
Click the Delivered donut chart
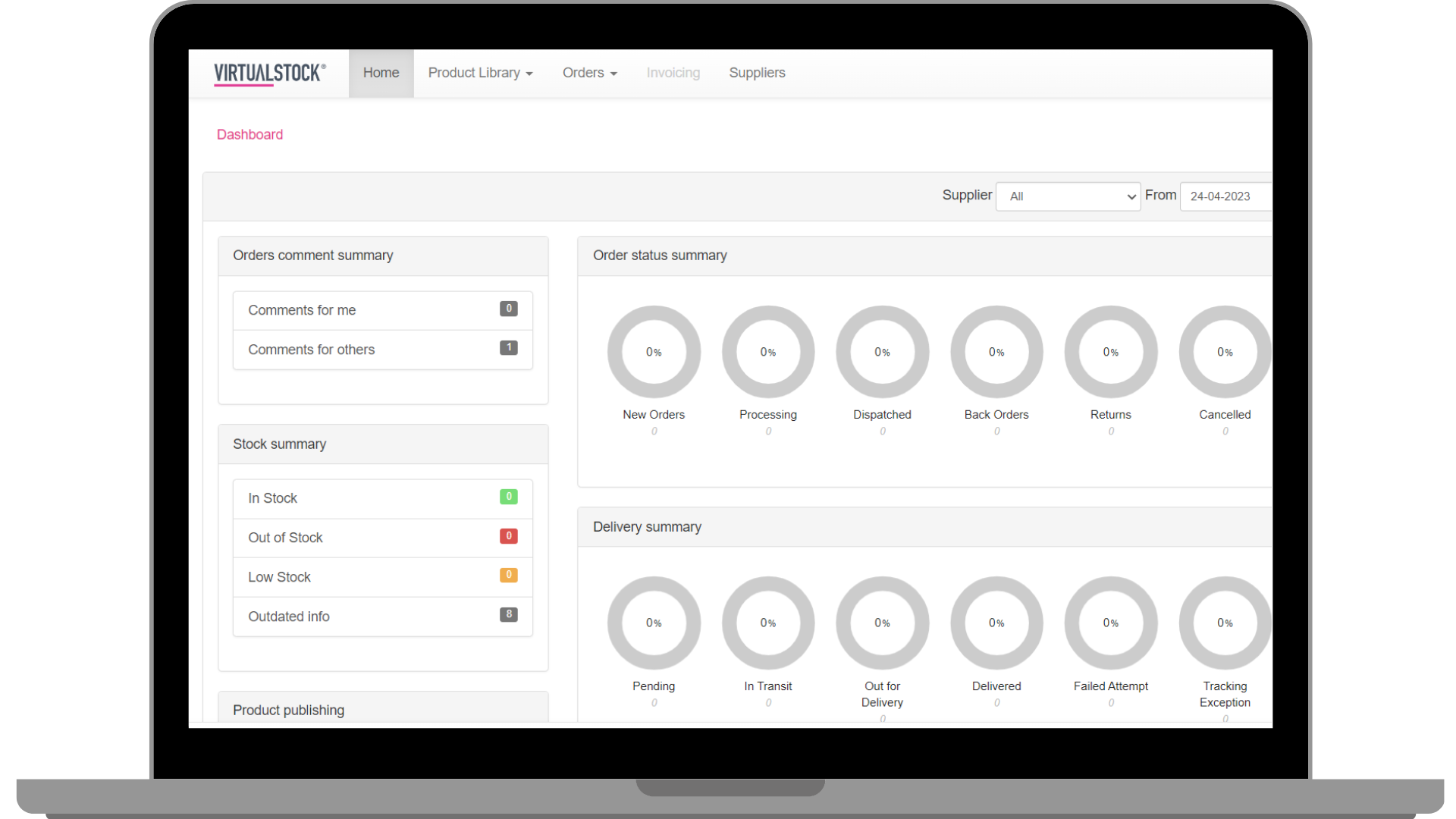click(x=996, y=623)
